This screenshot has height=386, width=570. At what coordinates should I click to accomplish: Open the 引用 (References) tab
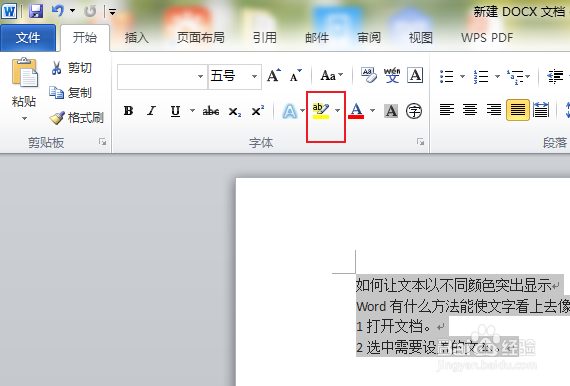click(x=265, y=37)
